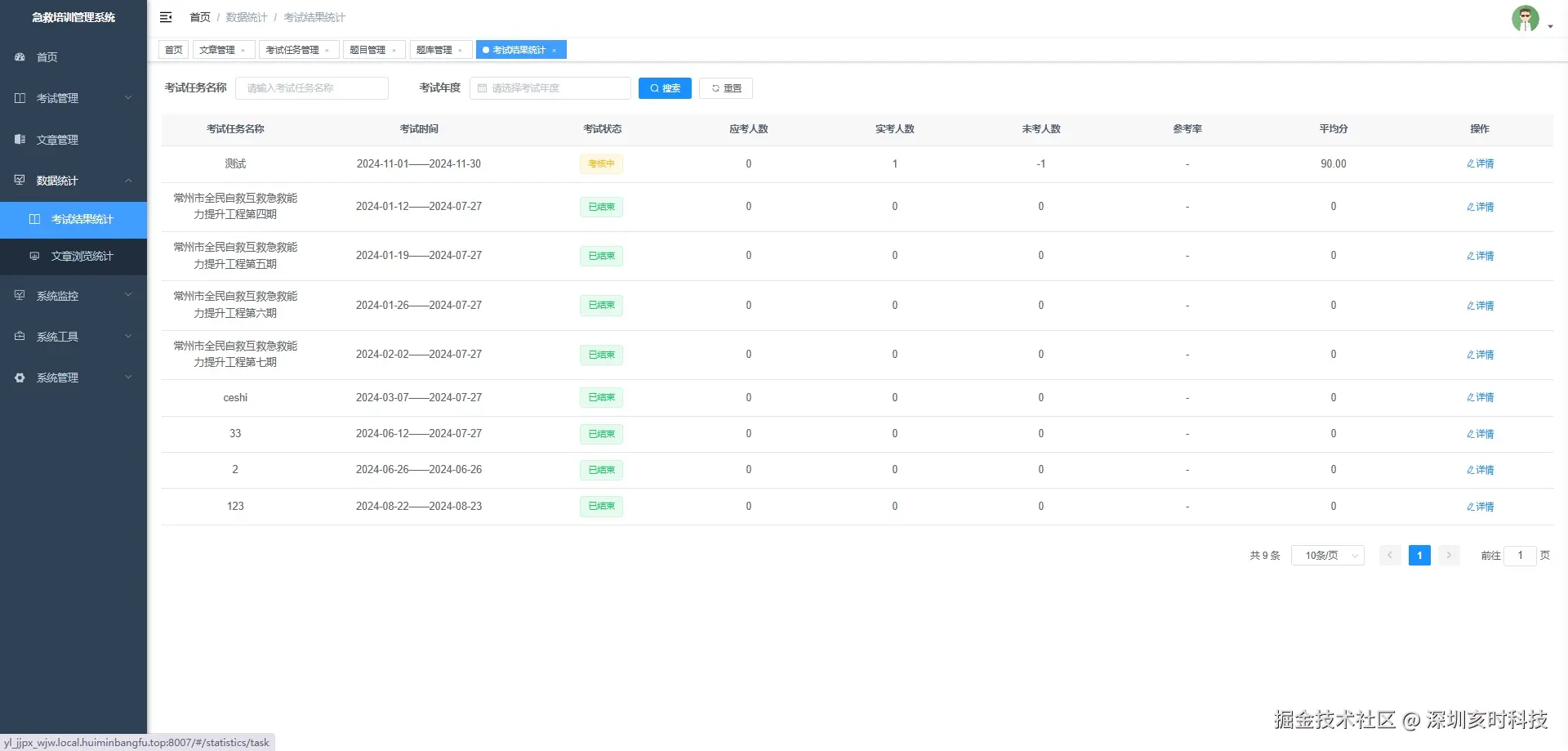Close the 考试任务管理 tab
The image size is (1568, 751).
327,51
